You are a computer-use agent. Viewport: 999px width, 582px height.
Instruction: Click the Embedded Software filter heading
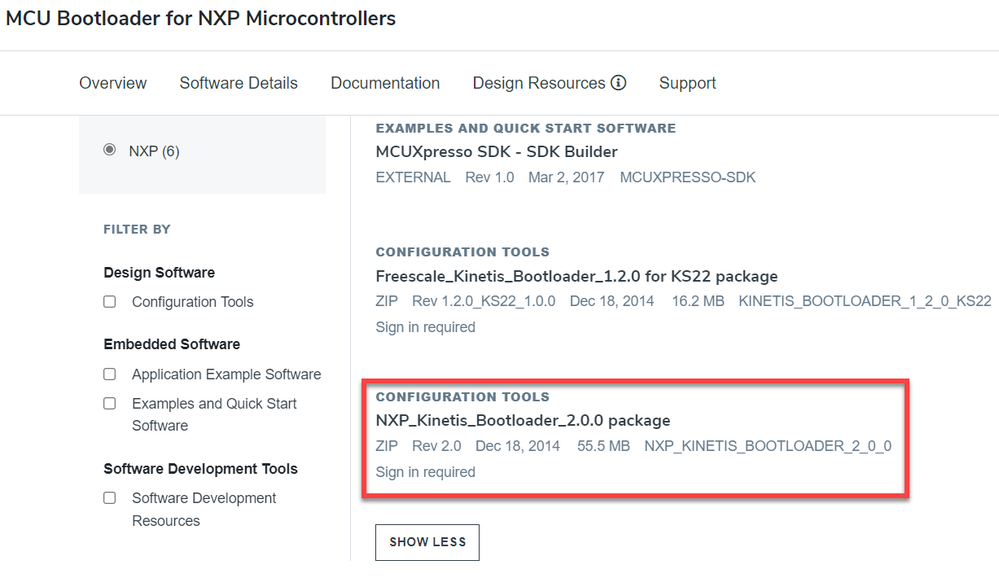coord(171,344)
